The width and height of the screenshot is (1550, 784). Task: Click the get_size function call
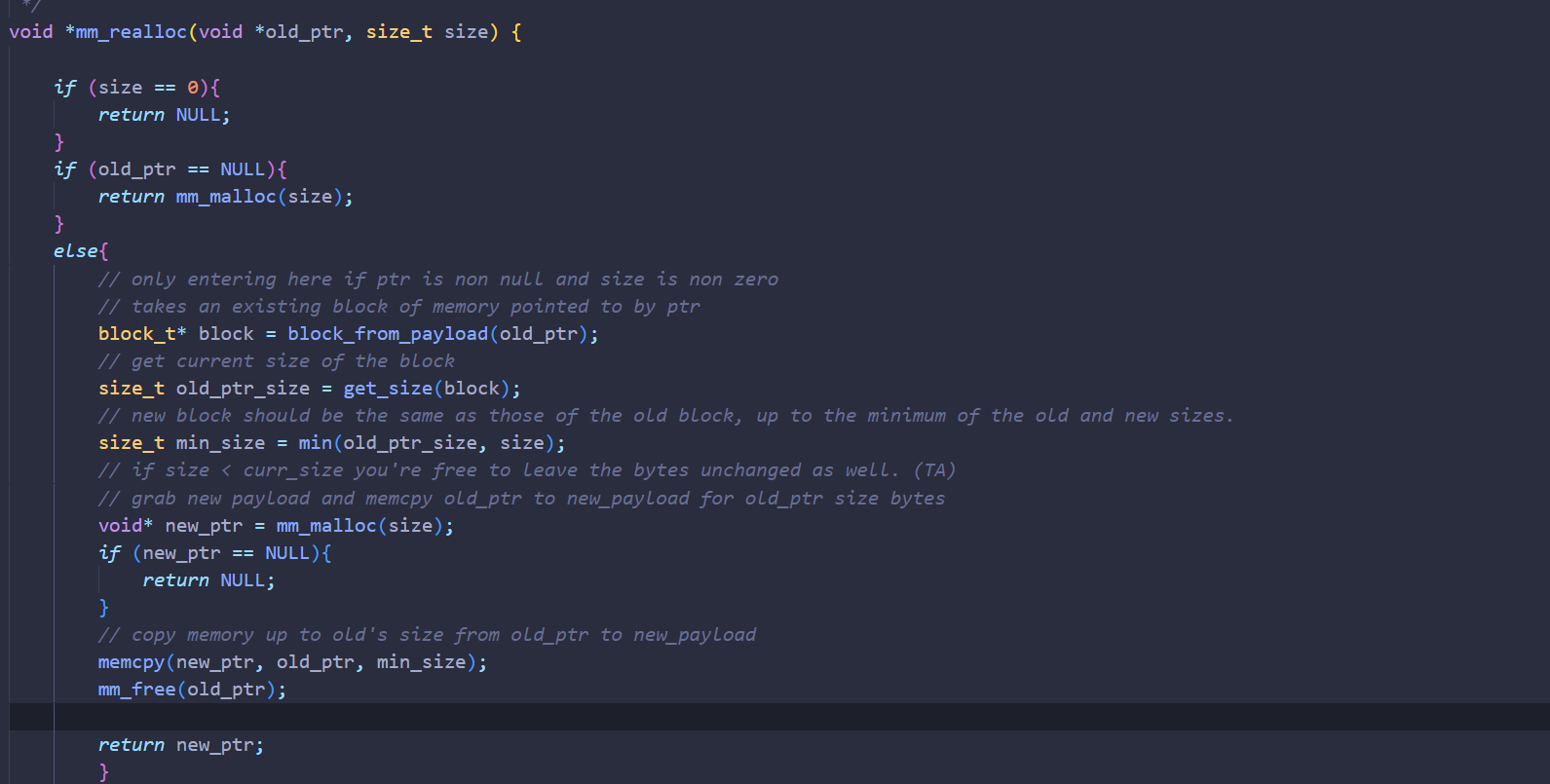[x=388, y=389]
